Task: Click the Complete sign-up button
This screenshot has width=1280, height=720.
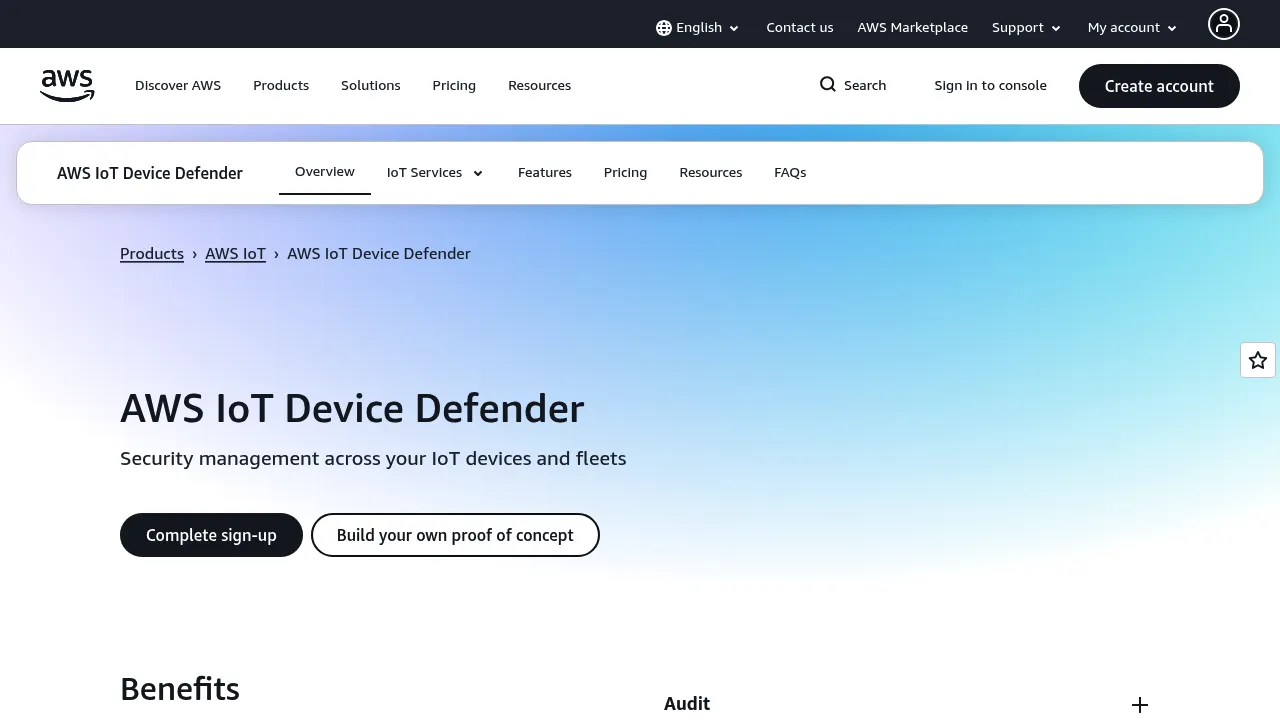Action: click(x=211, y=535)
